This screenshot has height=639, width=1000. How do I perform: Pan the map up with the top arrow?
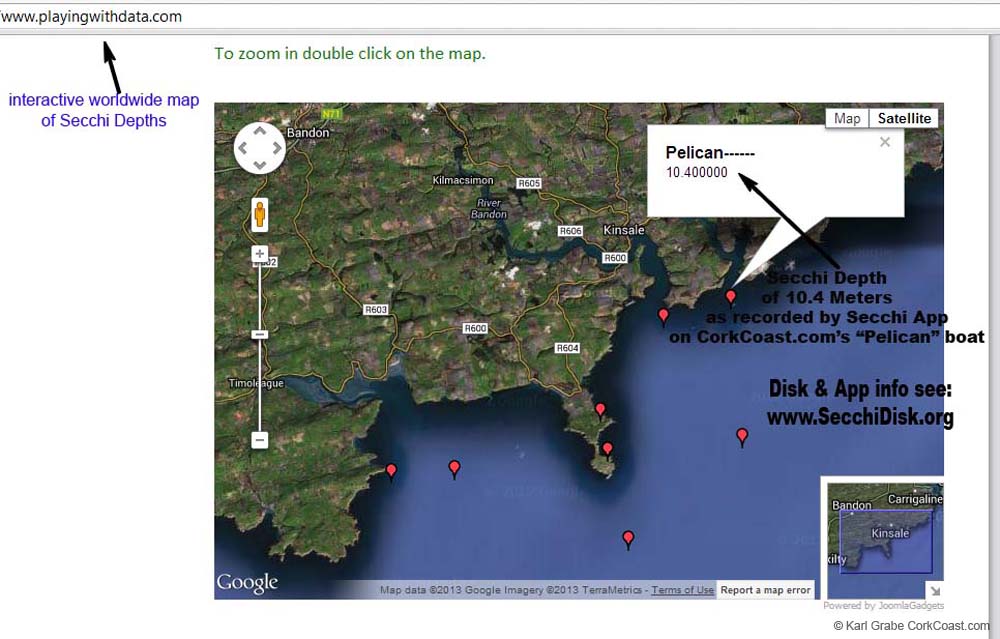click(259, 130)
